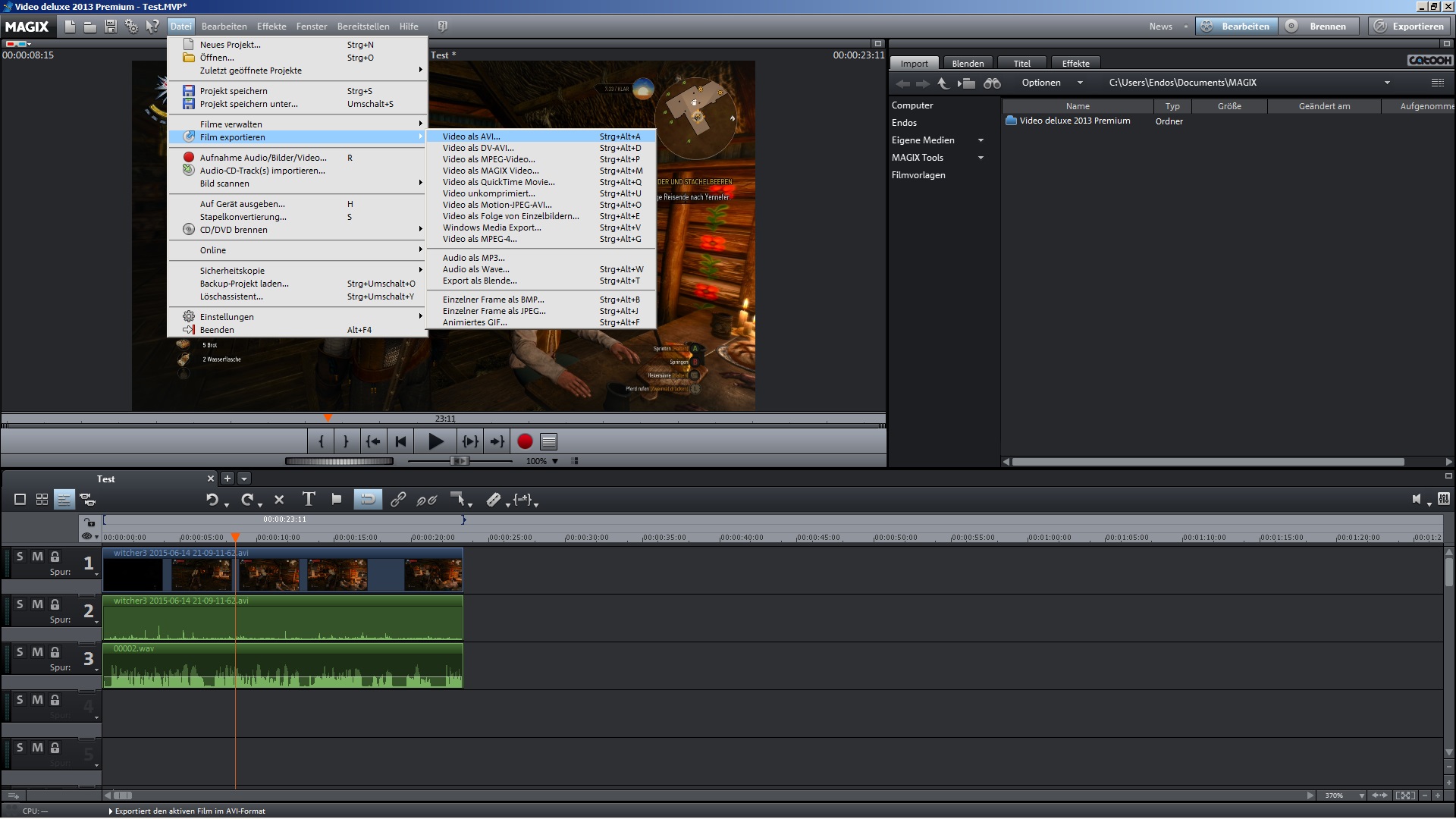Viewport: 1456px width, 819px height.
Task: Expand 'Einstellungen' submenu arrow
Action: (420, 316)
